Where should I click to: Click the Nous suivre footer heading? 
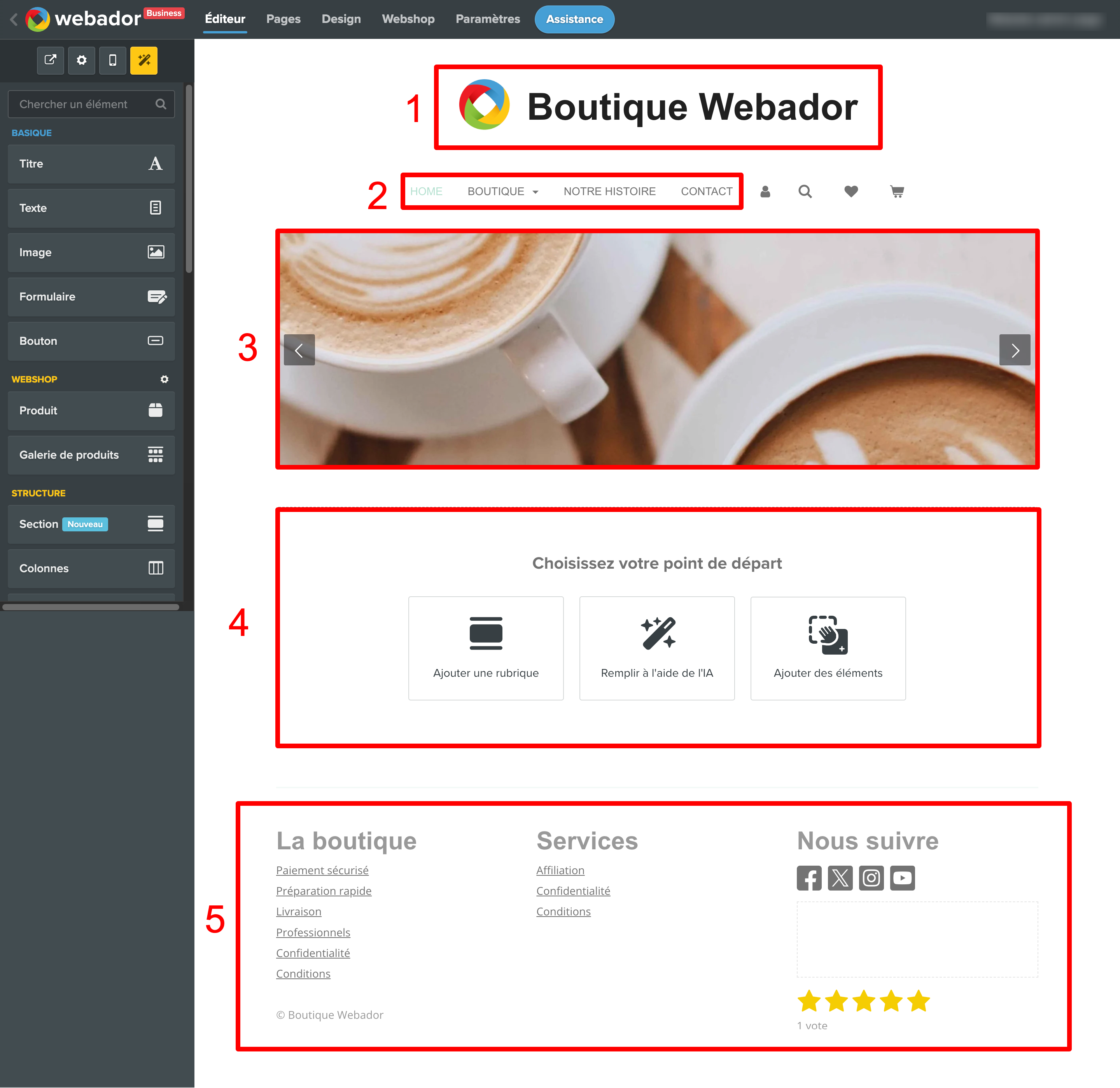868,840
